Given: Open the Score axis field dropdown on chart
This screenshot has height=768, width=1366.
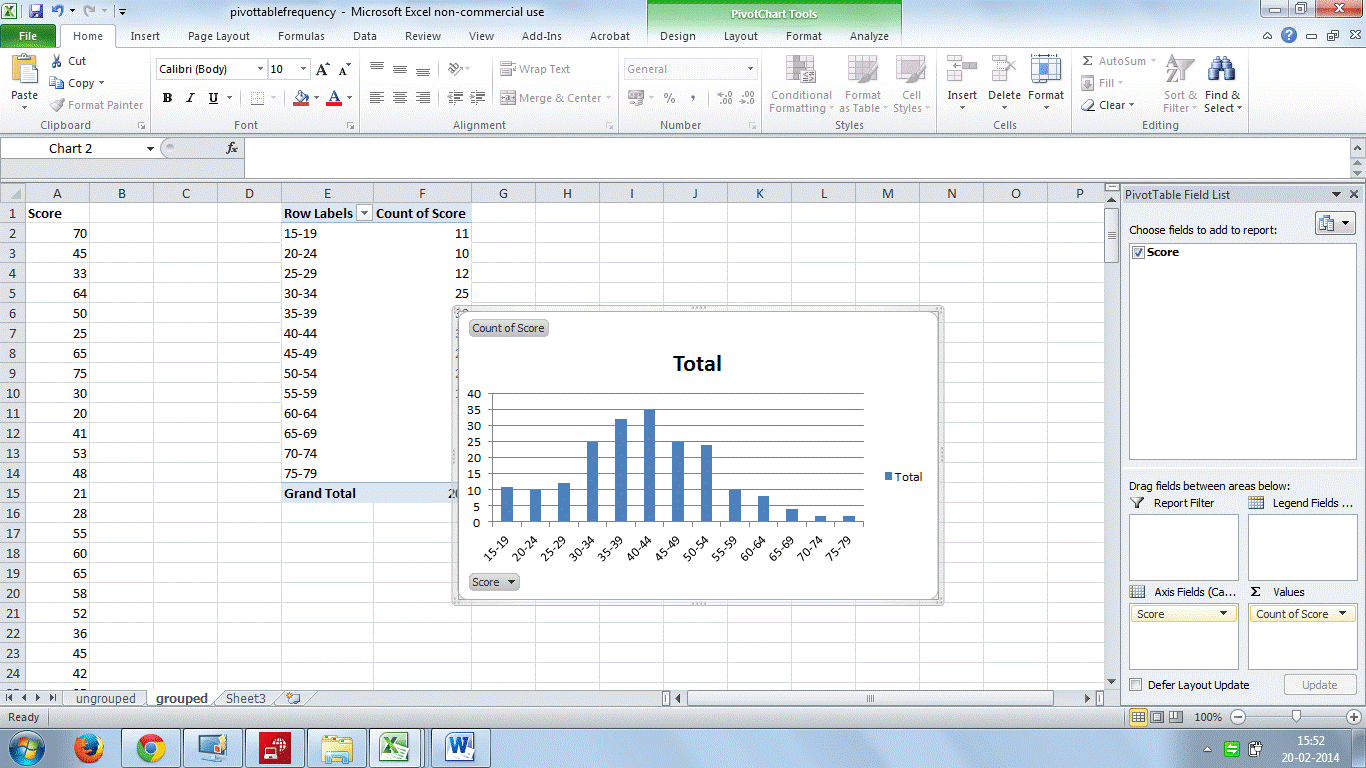Looking at the screenshot, I should (x=493, y=581).
